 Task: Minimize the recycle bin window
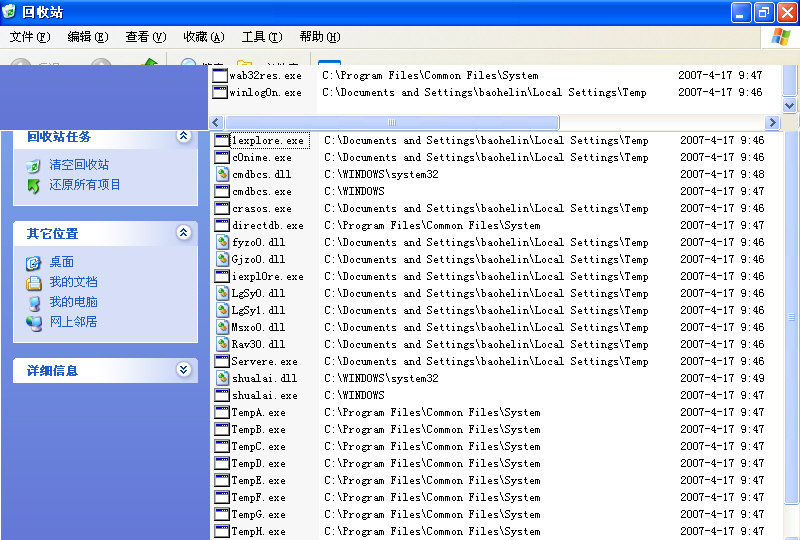[x=741, y=12]
